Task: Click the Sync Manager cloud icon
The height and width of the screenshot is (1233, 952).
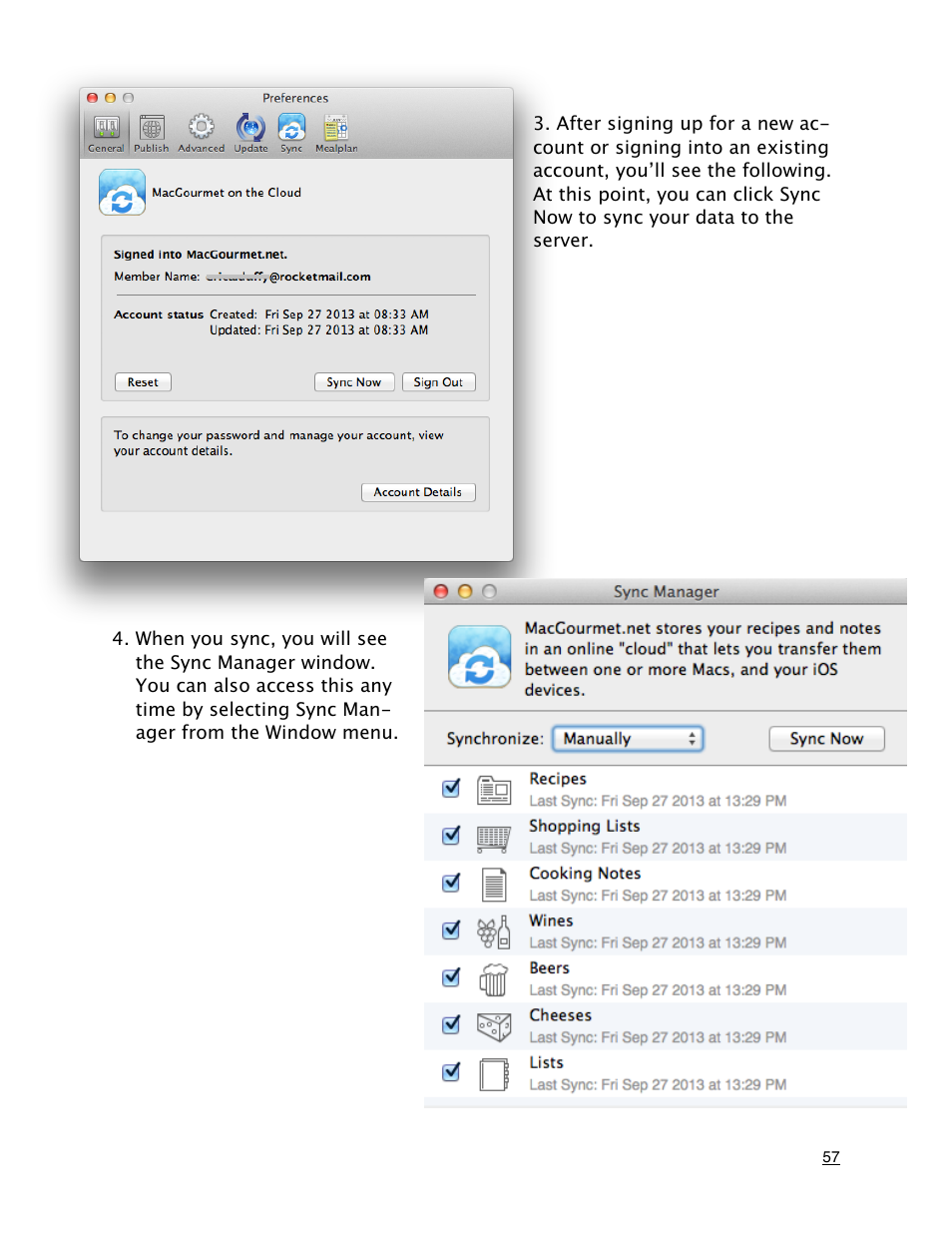Action: 480,657
